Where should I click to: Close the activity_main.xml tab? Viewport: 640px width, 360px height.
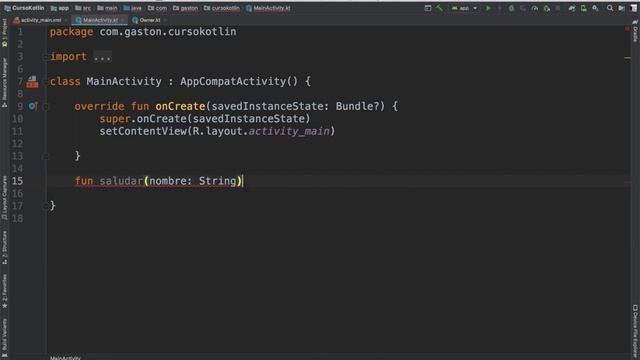[x=66, y=20]
